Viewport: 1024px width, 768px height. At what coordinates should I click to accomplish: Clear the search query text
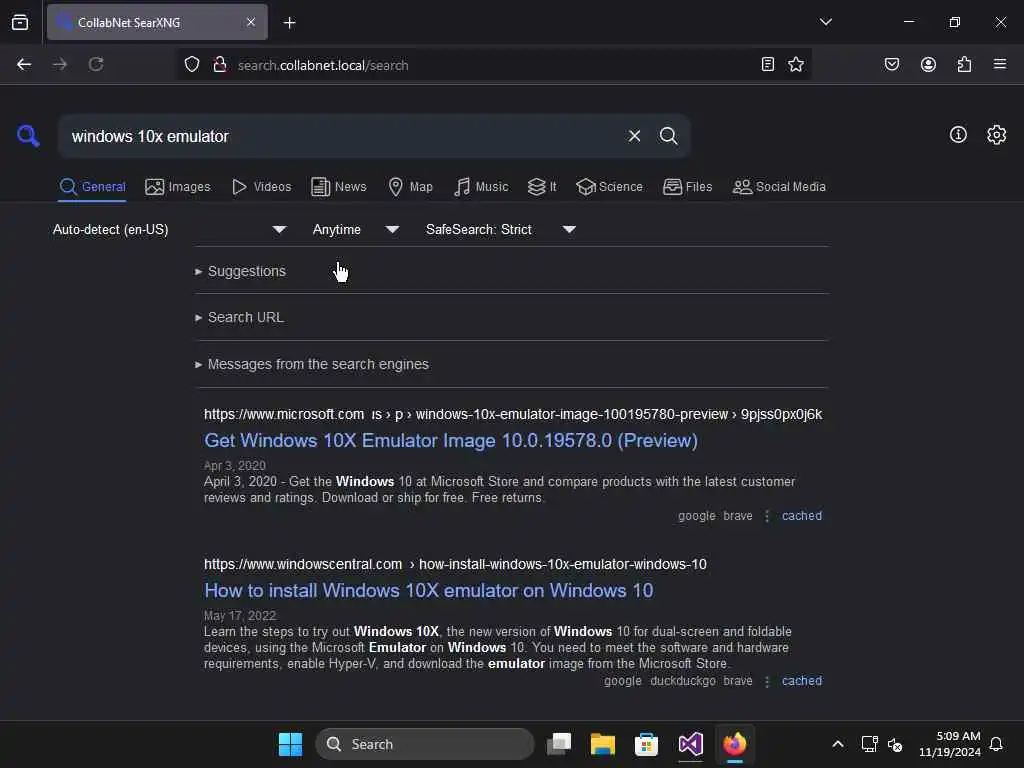click(x=634, y=136)
